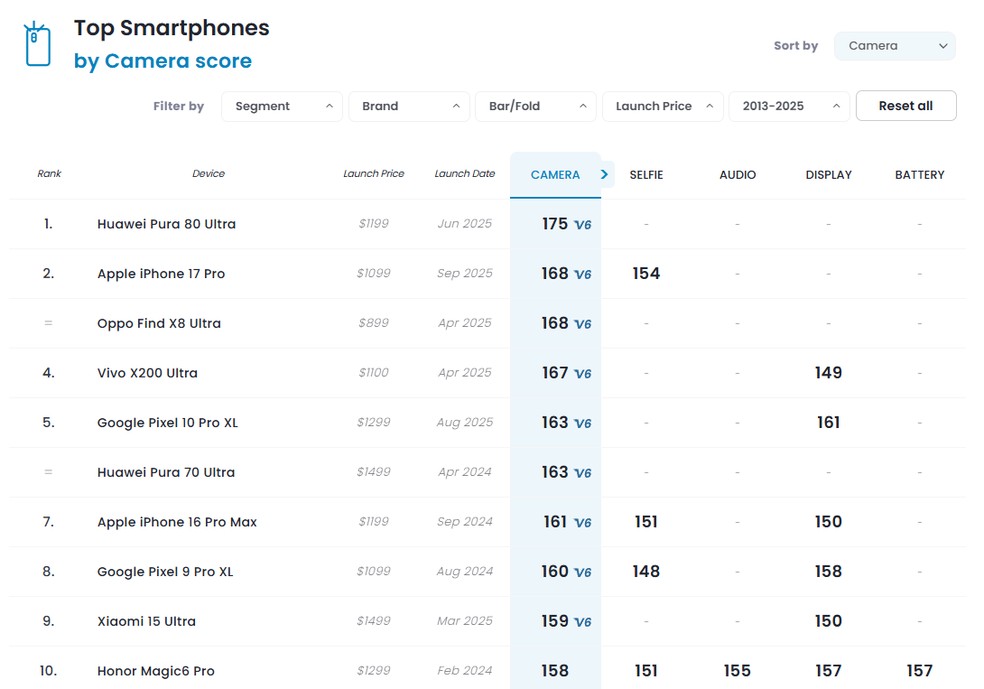Click selfie score 151 for Honor Magic6 Pro
Viewport: 984px width, 689px height.
[646, 671]
